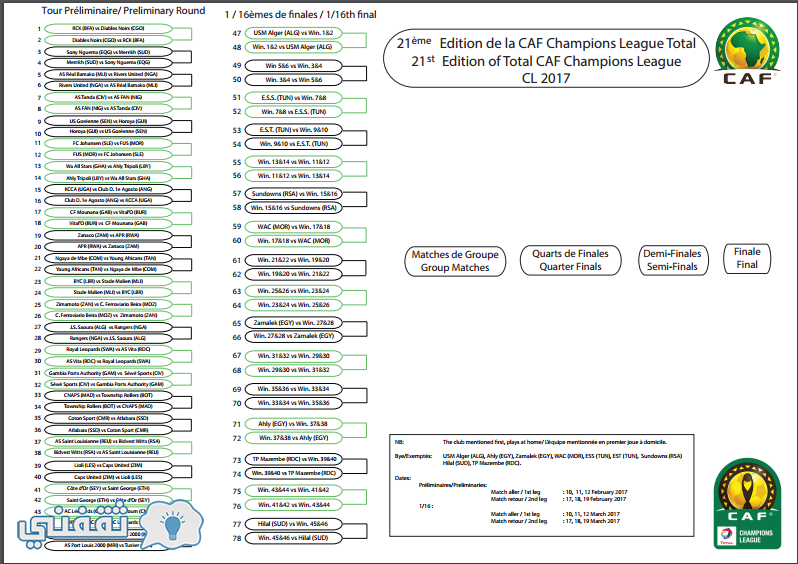Click match 13 Wa All Stars vs Ahly Tripoli
798x564 pixels.
(108, 166)
